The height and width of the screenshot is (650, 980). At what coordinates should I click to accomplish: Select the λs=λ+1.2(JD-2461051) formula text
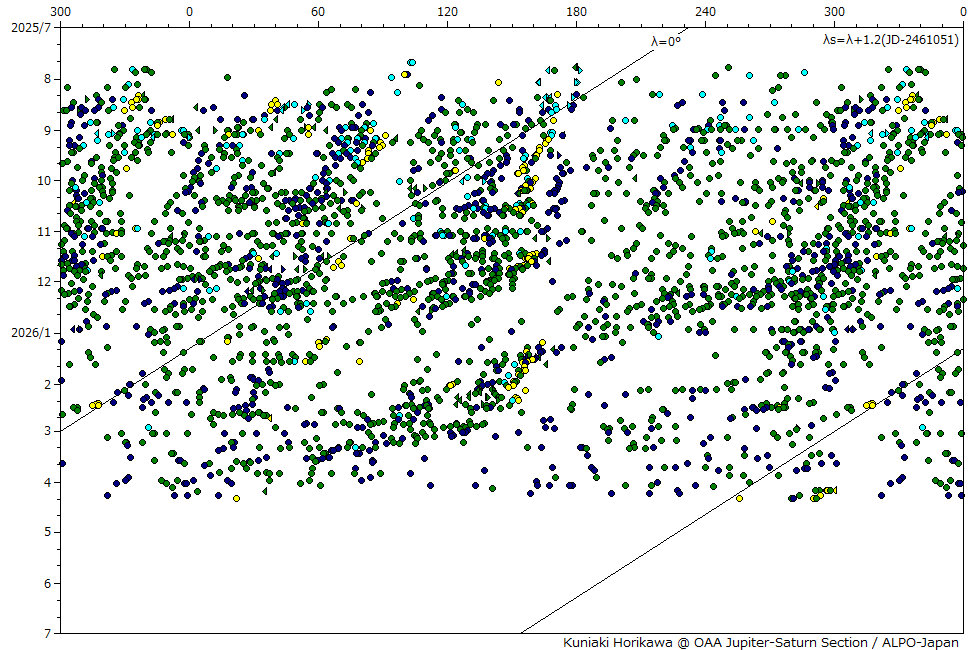click(x=889, y=40)
